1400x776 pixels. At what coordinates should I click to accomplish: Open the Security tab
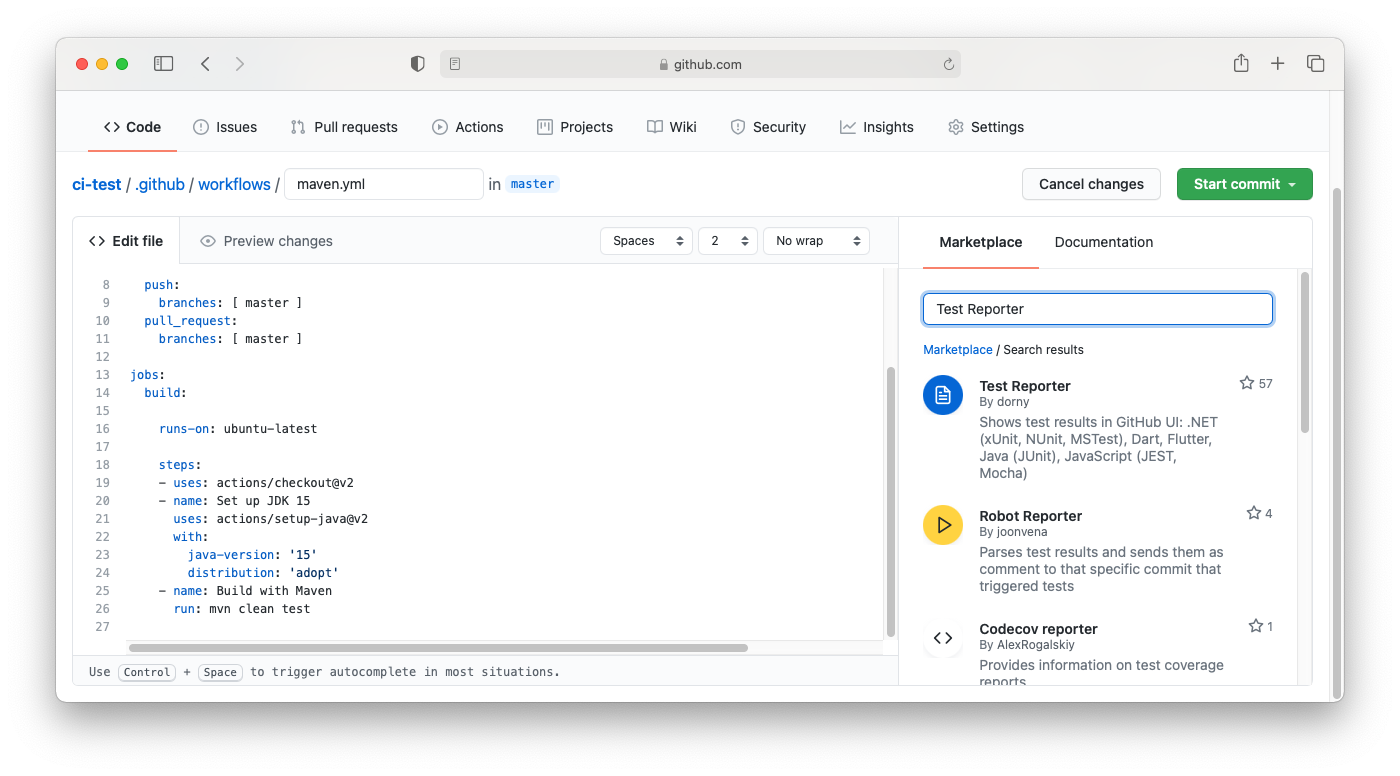point(768,127)
